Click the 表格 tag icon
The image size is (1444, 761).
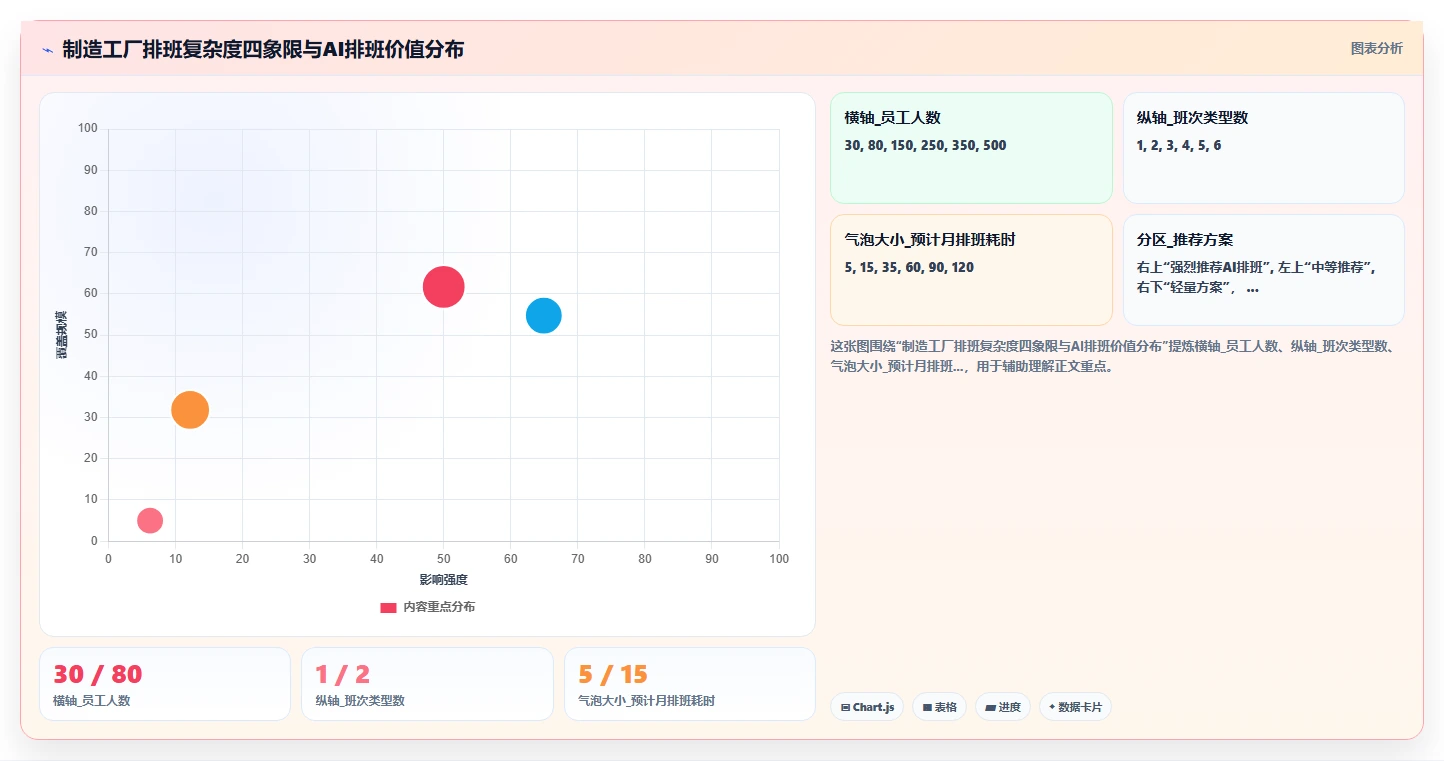click(927, 707)
